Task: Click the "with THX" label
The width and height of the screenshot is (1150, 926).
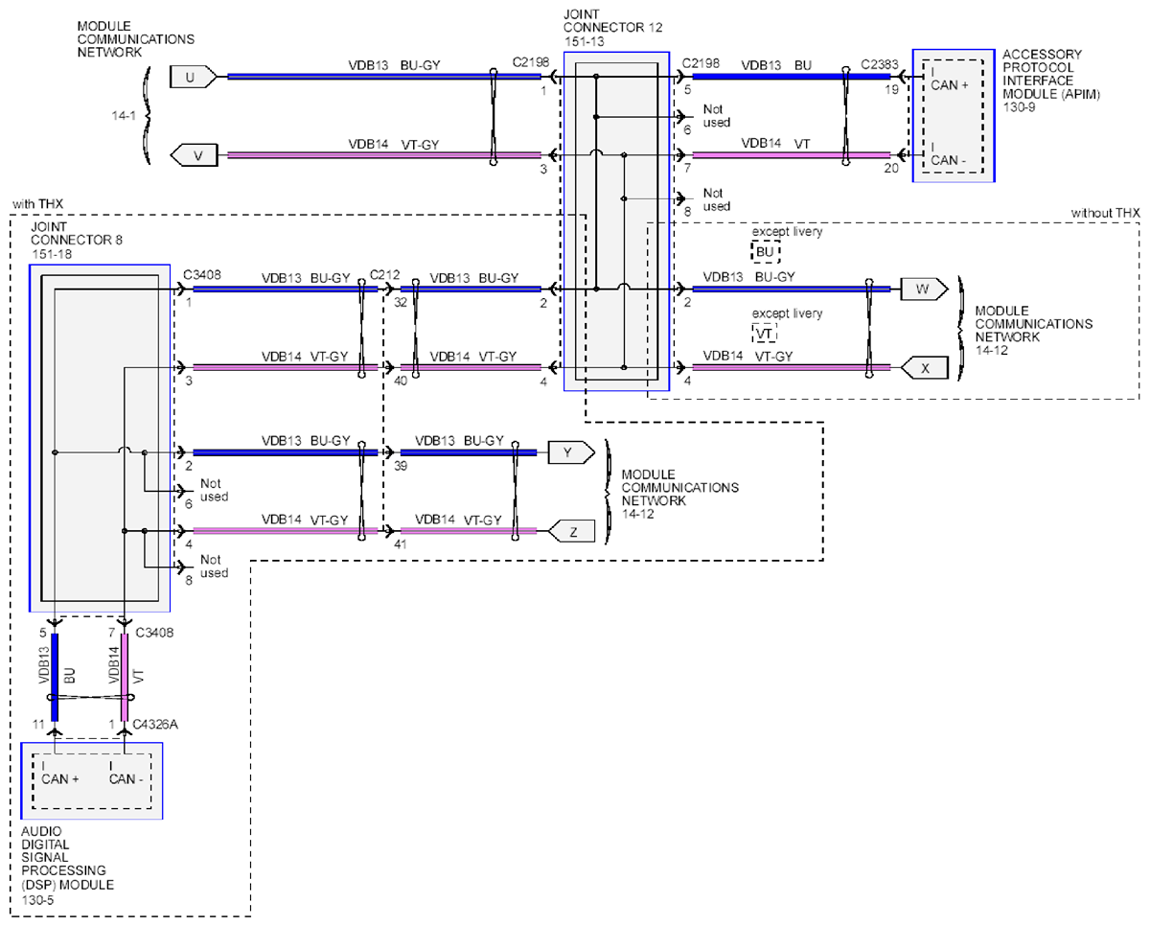Action: [x=38, y=204]
